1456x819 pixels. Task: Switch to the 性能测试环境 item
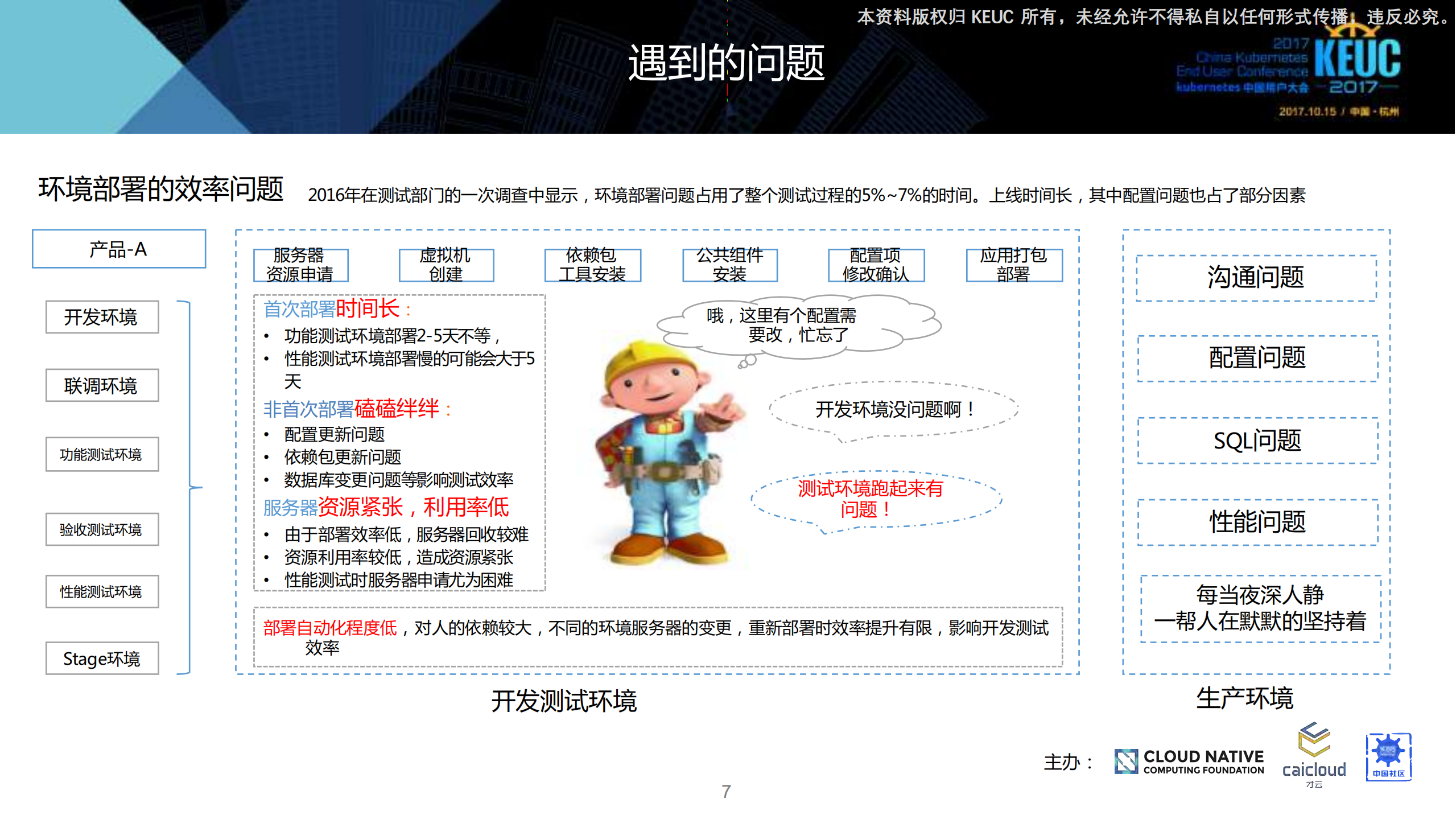pos(101,591)
